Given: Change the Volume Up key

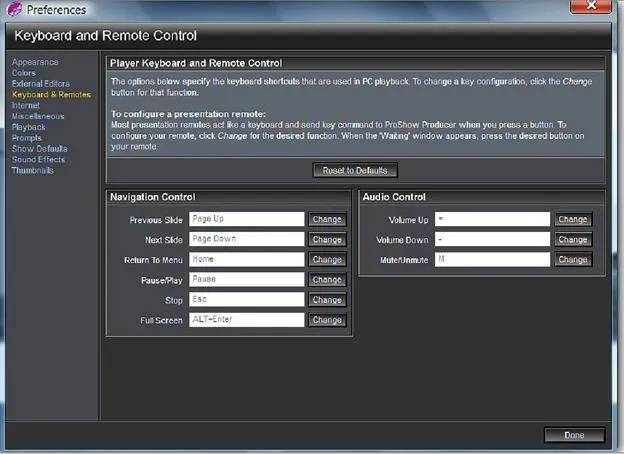Looking at the screenshot, I should (x=572, y=219).
